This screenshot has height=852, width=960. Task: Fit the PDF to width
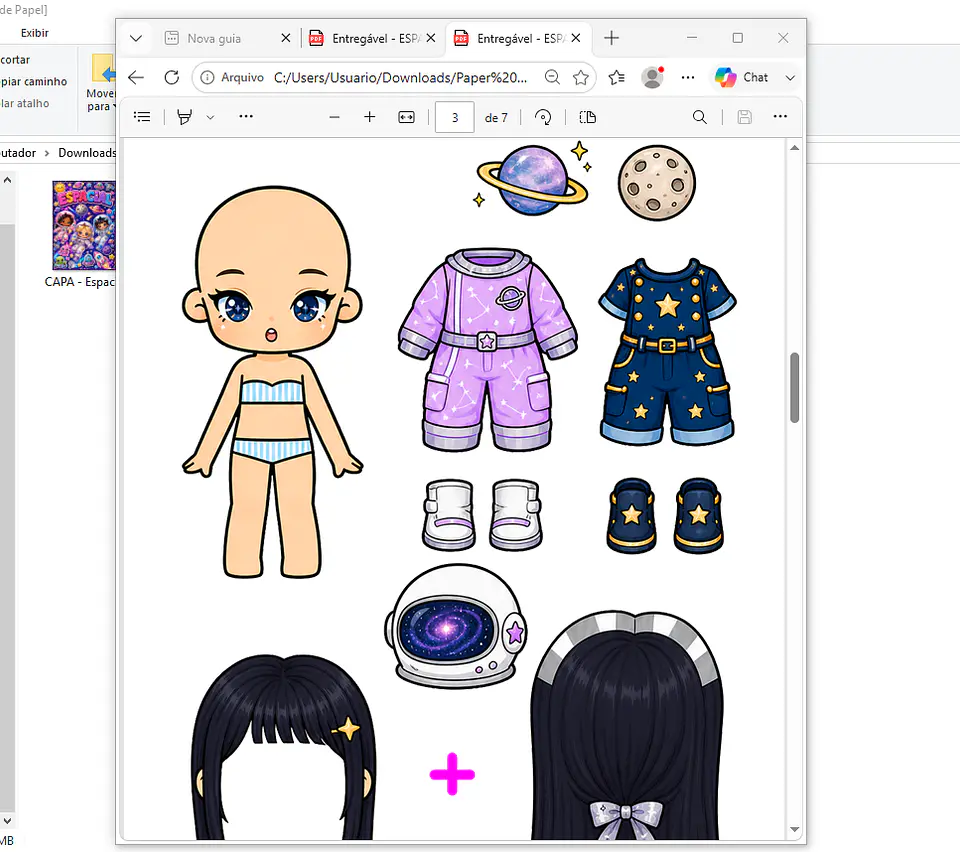tap(407, 117)
